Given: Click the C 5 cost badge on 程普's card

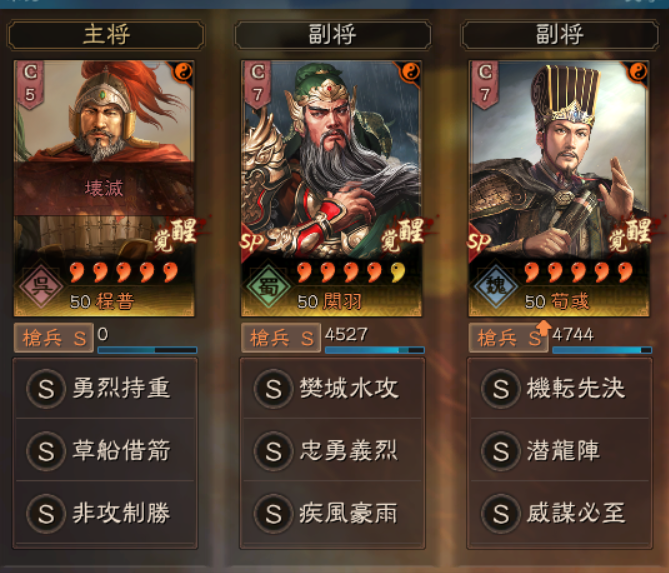Looking at the screenshot, I should pyautogui.click(x=30, y=84).
